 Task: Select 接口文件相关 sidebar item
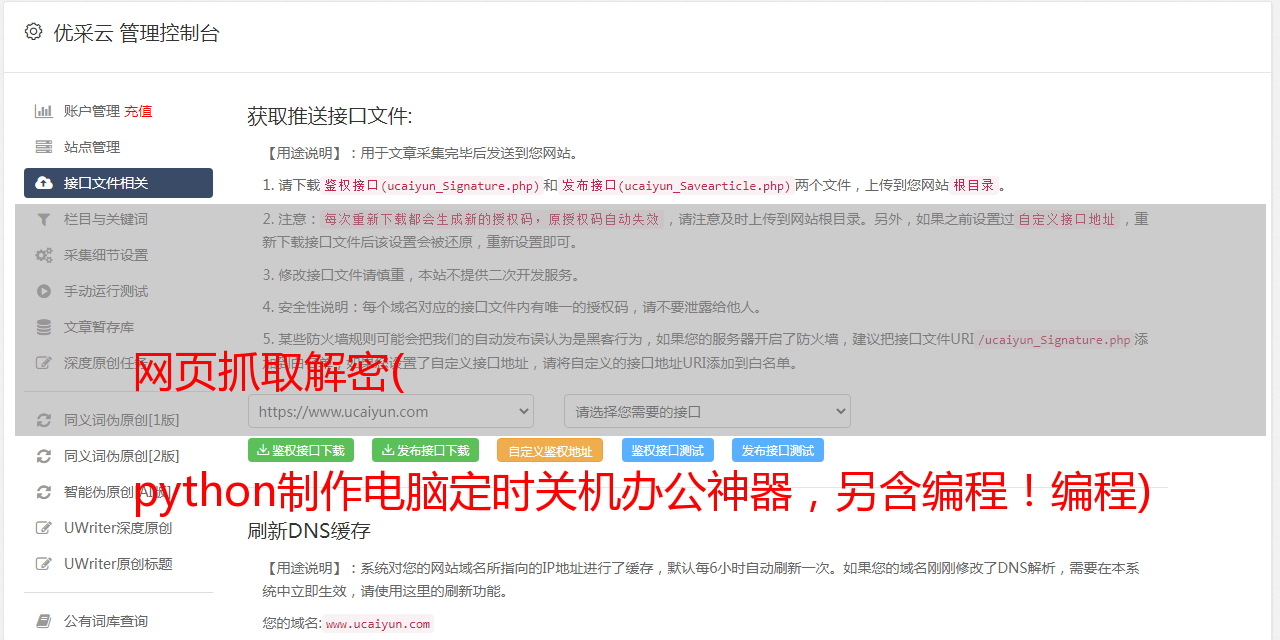[x=118, y=183]
